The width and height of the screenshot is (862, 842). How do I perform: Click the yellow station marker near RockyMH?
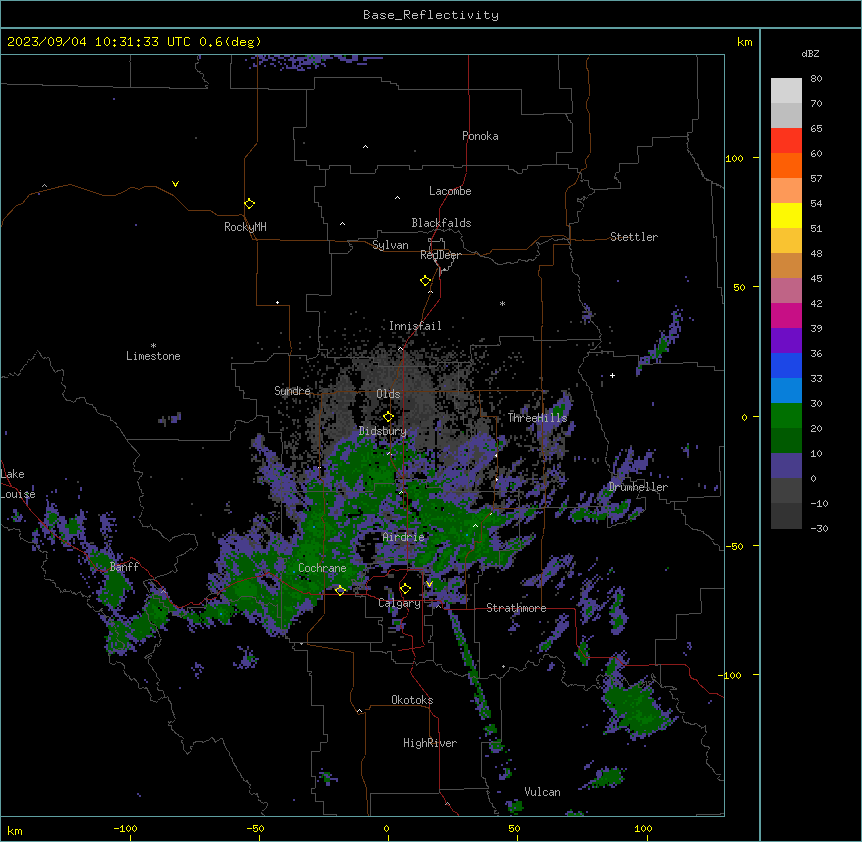(x=249, y=203)
